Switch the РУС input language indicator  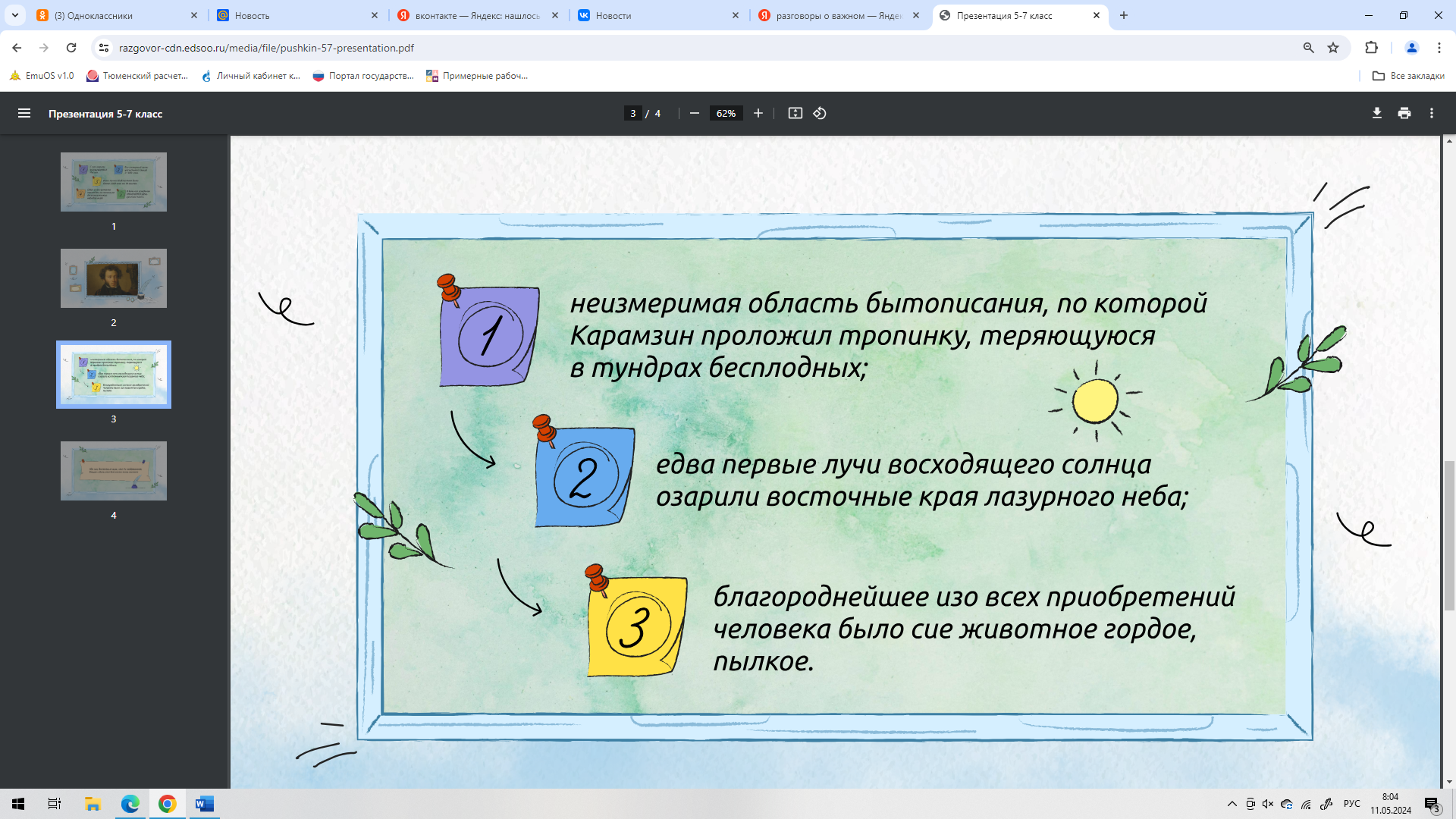[1351, 804]
